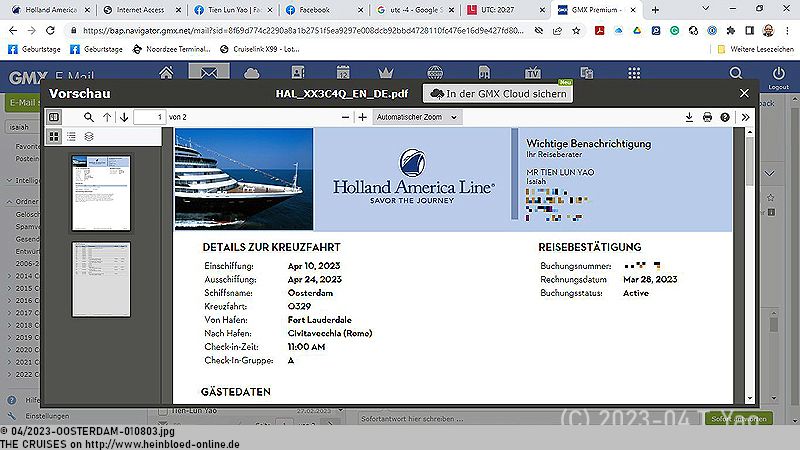
Task: Collapse the Ordner folder section
Action: pos(9,202)
